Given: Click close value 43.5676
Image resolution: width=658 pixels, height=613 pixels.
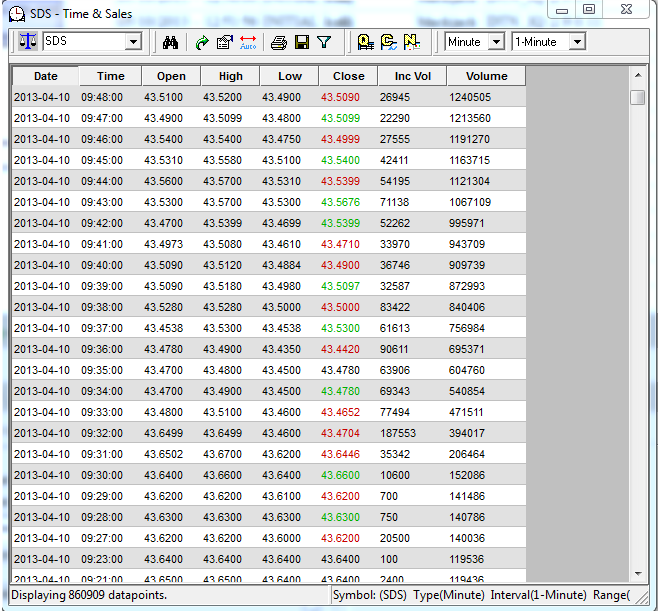Looking at the screenshot, I should 340,202.
